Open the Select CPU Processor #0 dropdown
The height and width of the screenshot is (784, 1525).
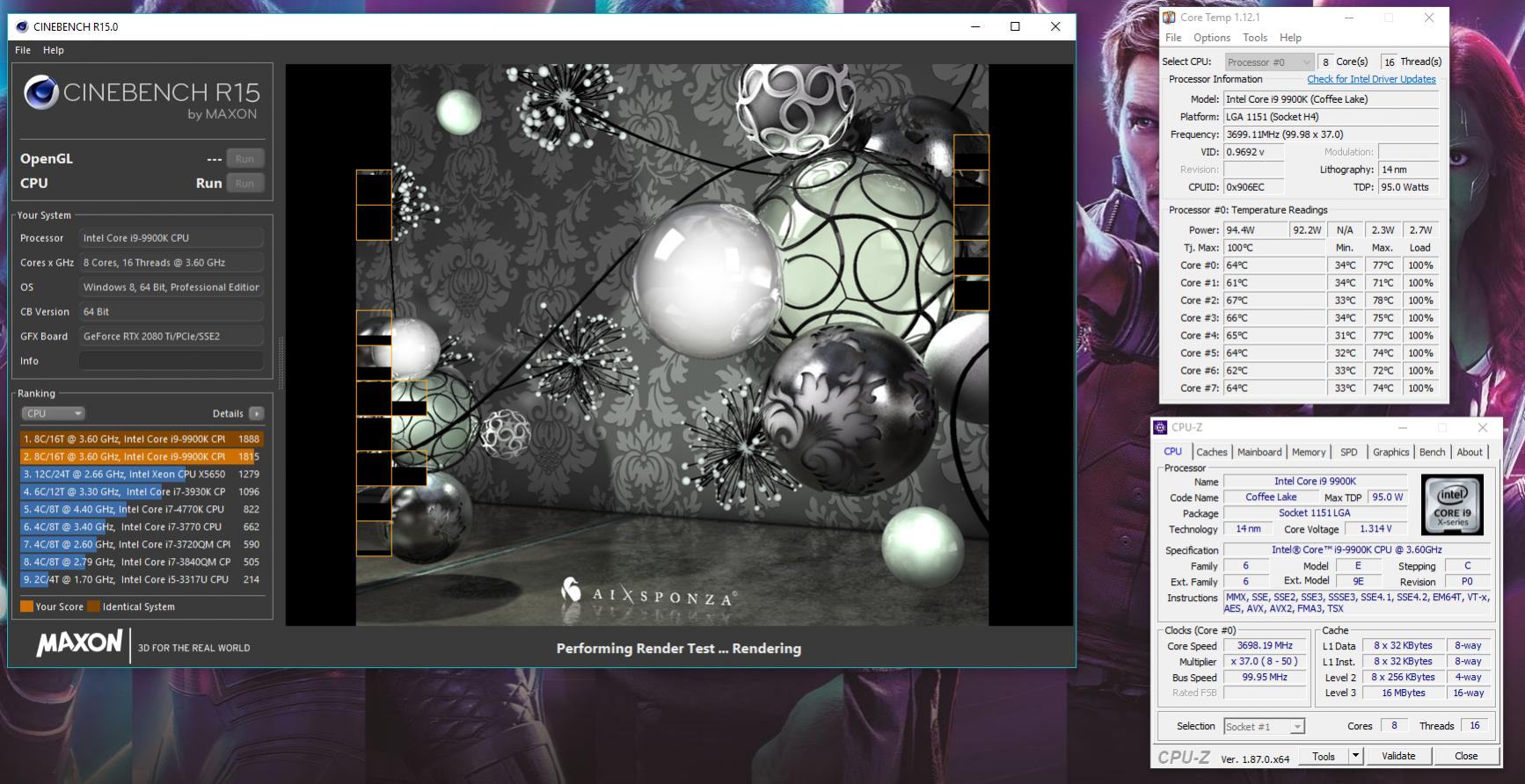coord(1269,62)
